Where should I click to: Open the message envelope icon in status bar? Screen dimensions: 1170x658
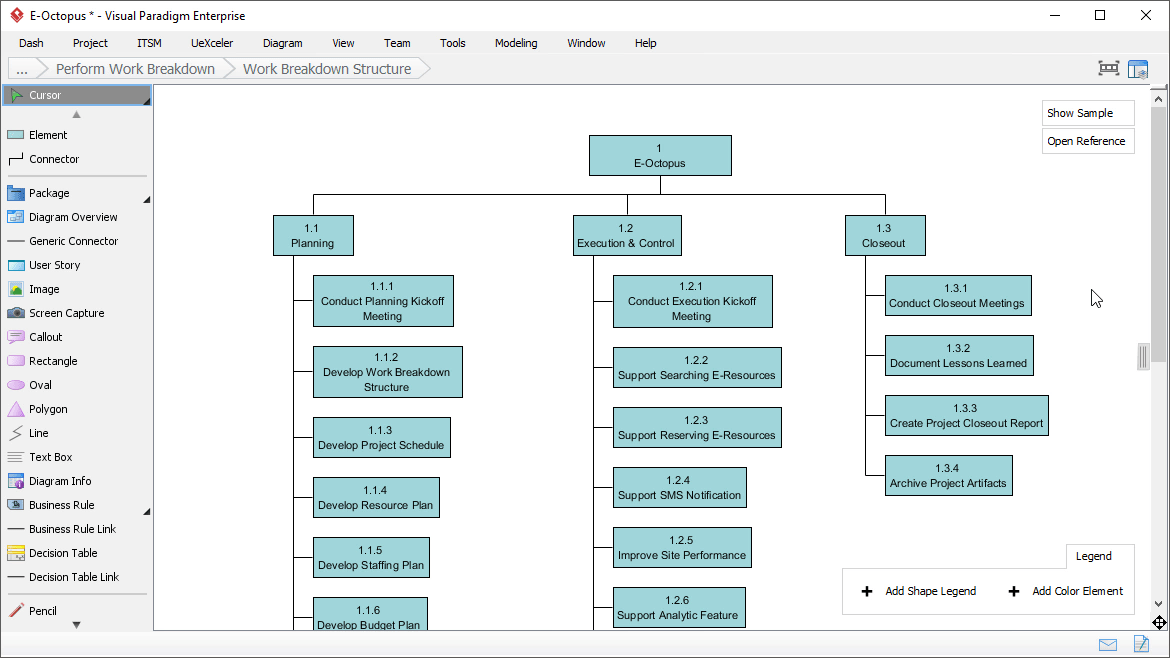coord(1108,645)
